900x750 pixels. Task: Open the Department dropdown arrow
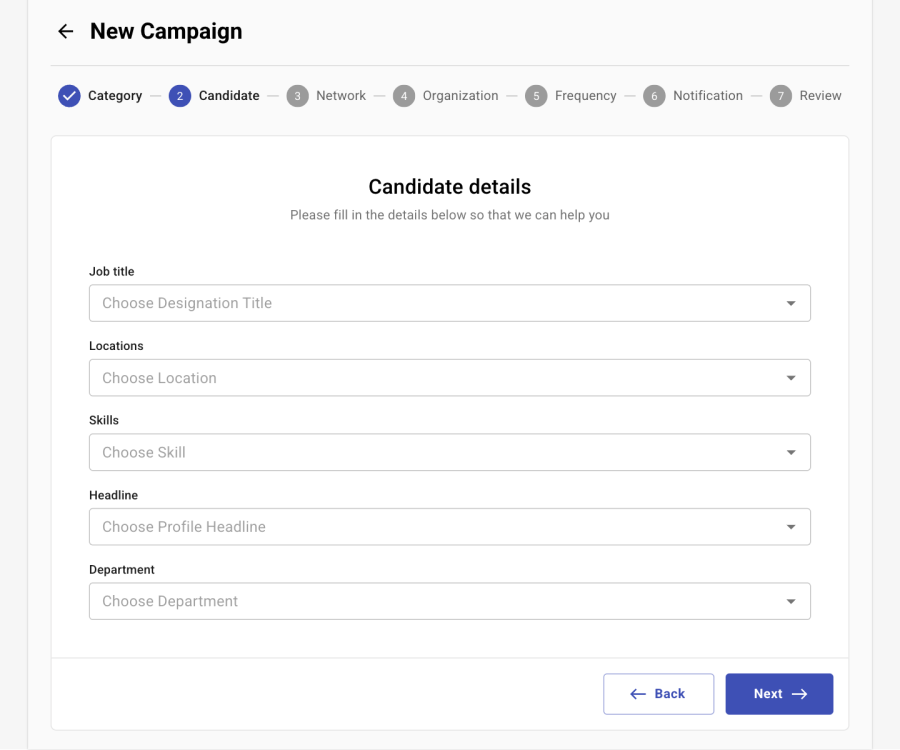[x=790, y=601]
